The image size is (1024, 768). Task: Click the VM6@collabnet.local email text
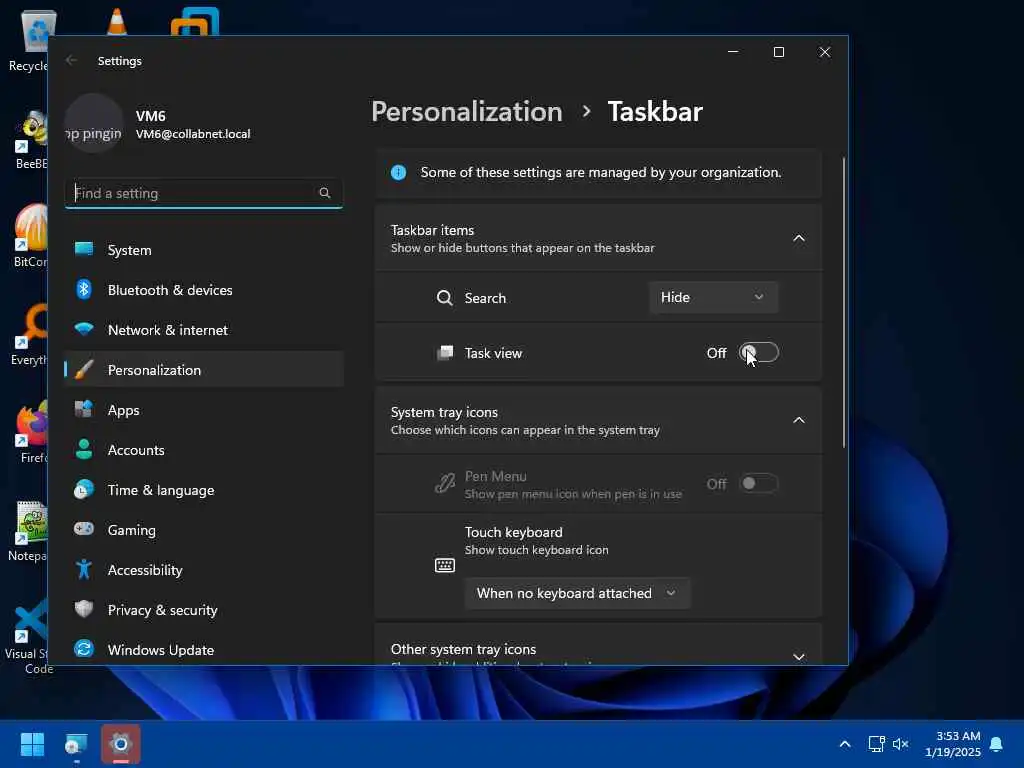pos(193,134)
